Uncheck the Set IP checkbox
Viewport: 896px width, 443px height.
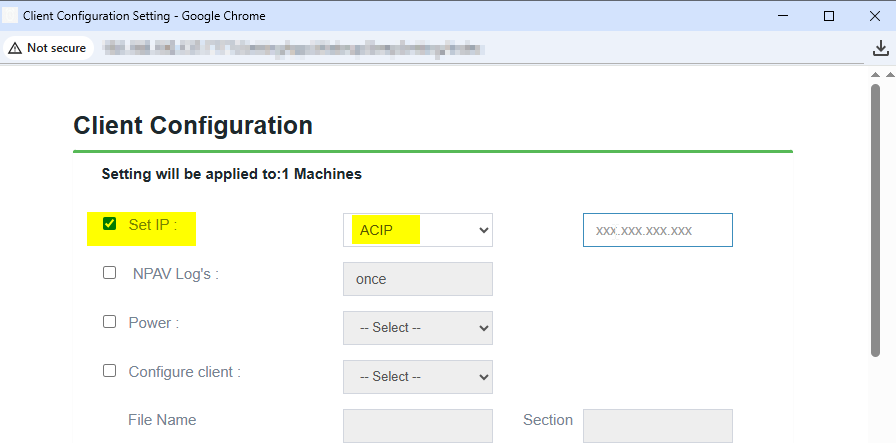[110, 224]
